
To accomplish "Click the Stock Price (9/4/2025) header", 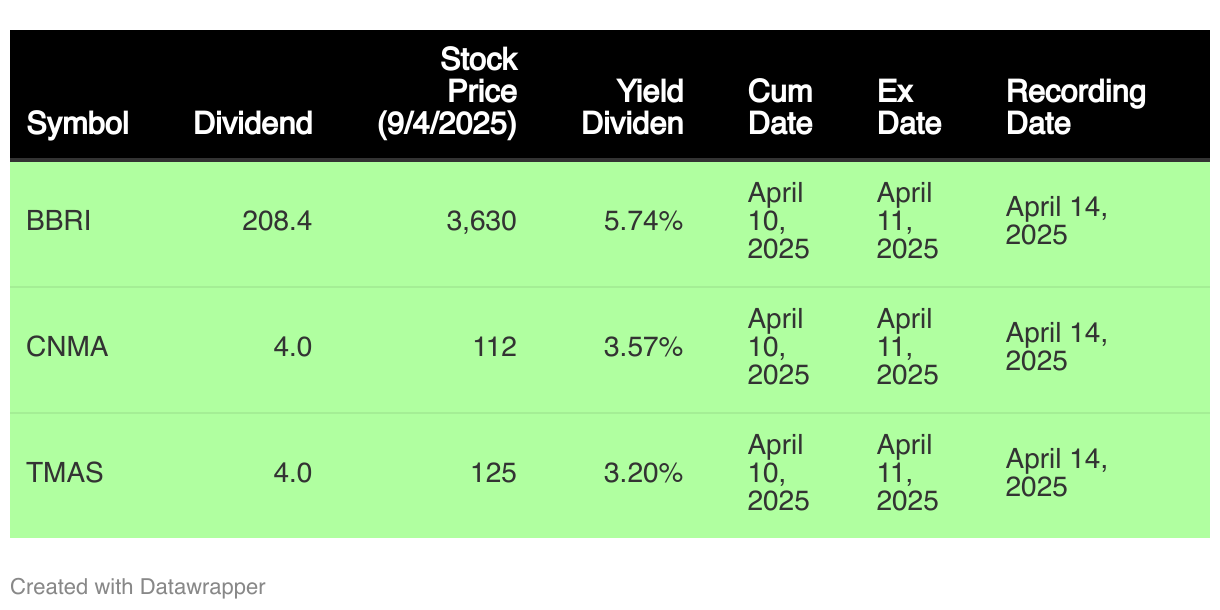I will tap(447, 92).
